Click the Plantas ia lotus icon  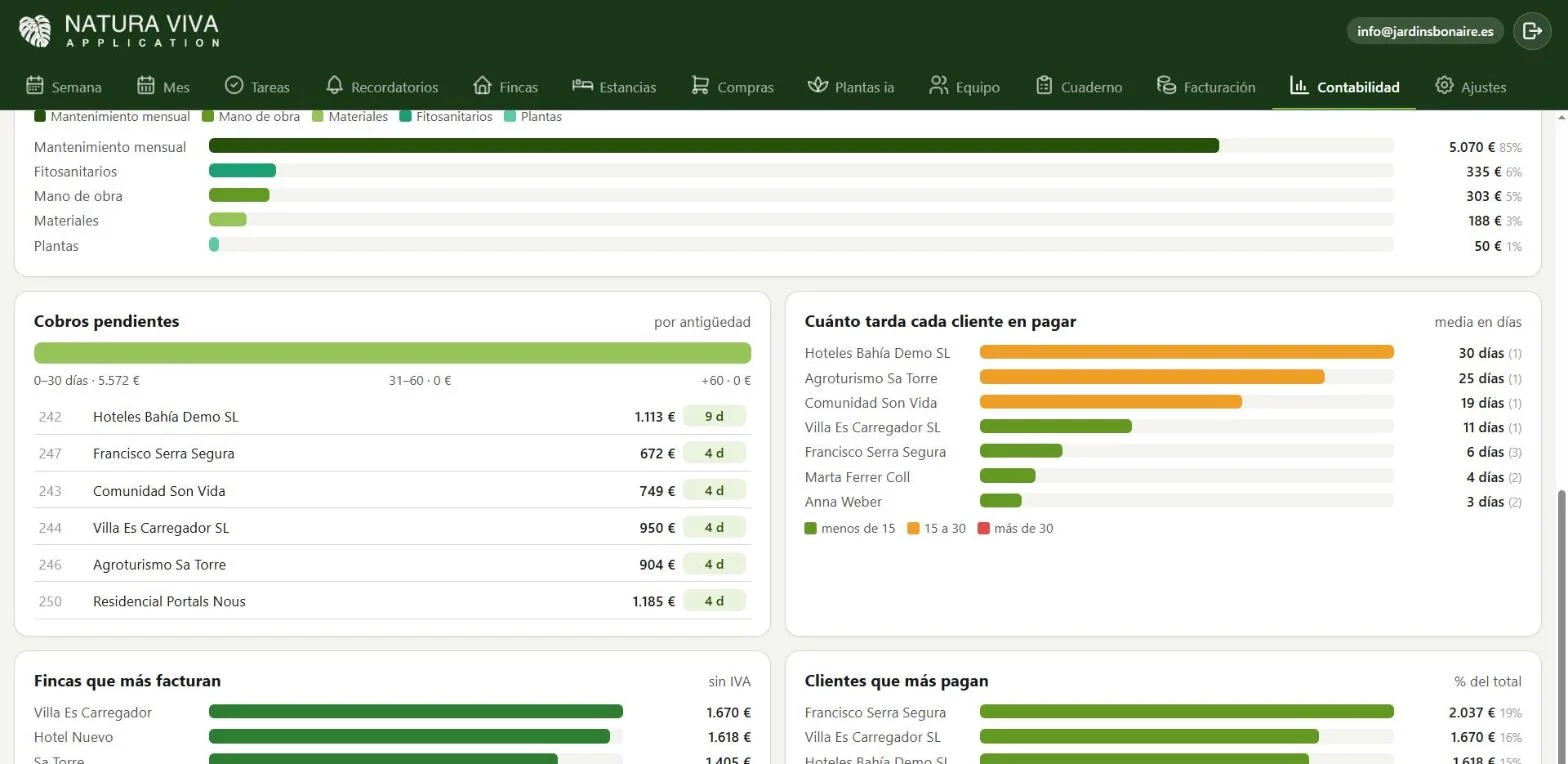pos(818,85)
